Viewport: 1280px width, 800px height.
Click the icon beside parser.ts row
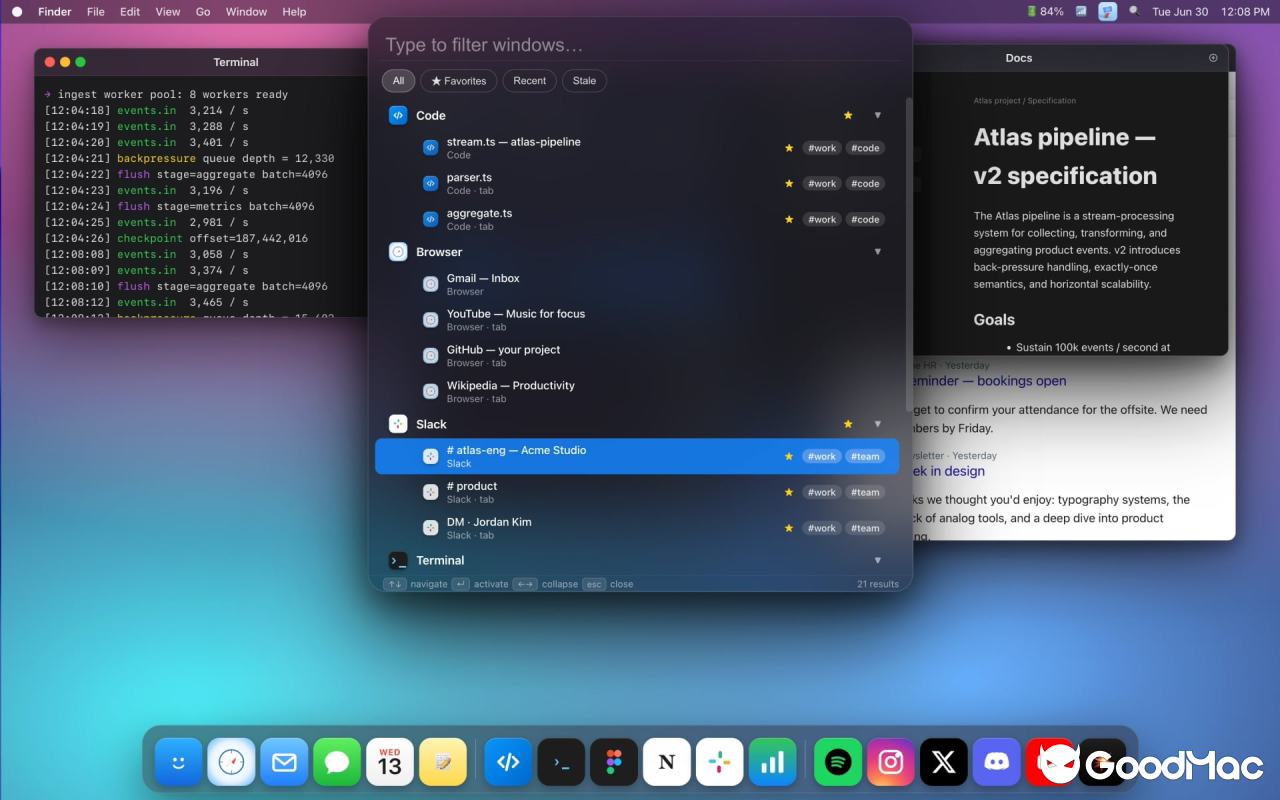430,183
